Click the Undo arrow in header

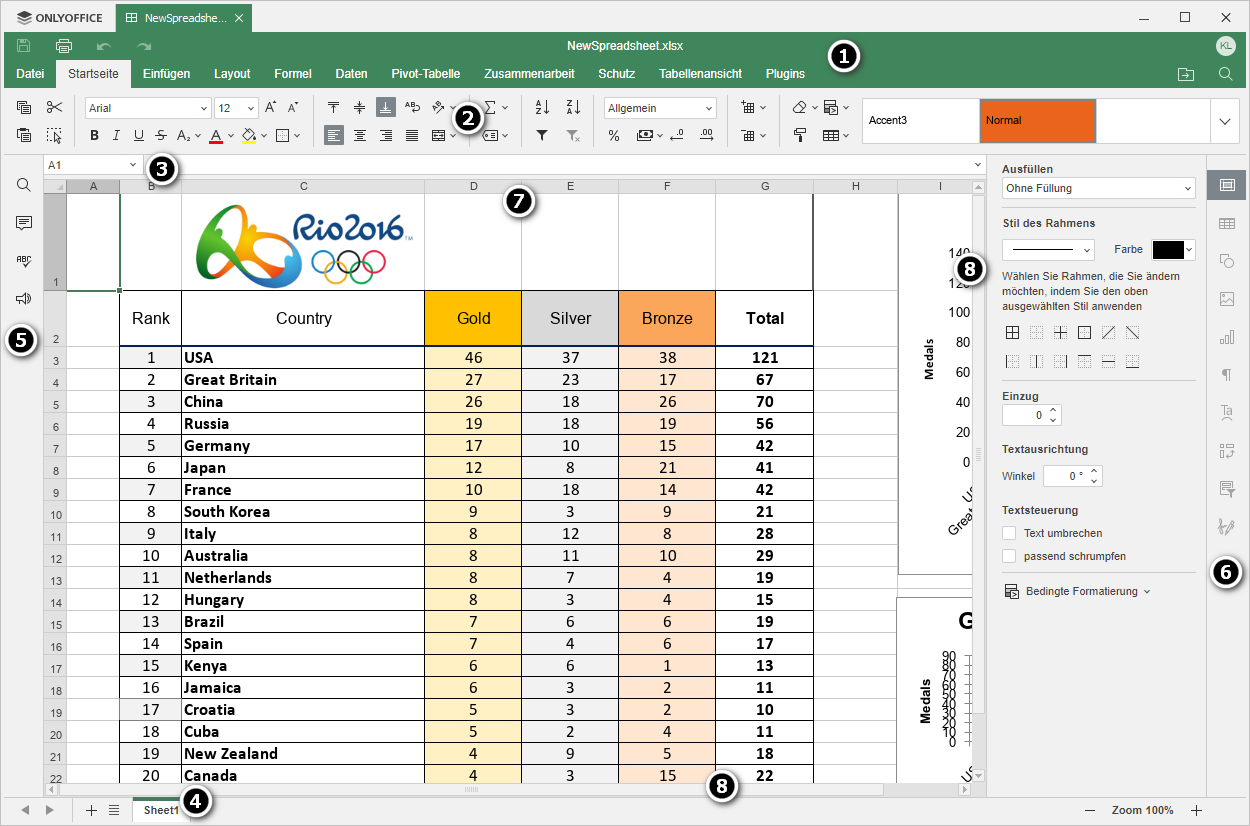click(x=104, y=46)
